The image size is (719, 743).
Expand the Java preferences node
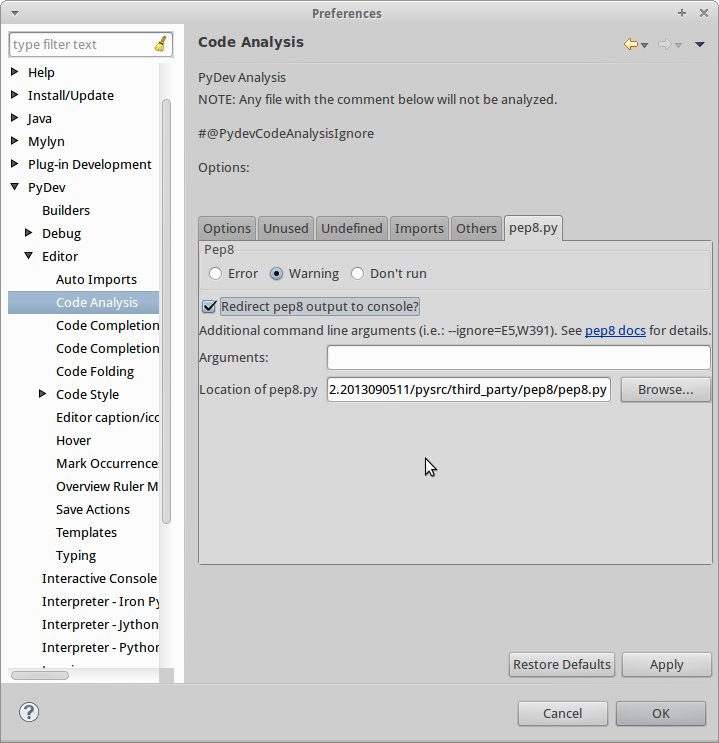[x=15, y=118]
